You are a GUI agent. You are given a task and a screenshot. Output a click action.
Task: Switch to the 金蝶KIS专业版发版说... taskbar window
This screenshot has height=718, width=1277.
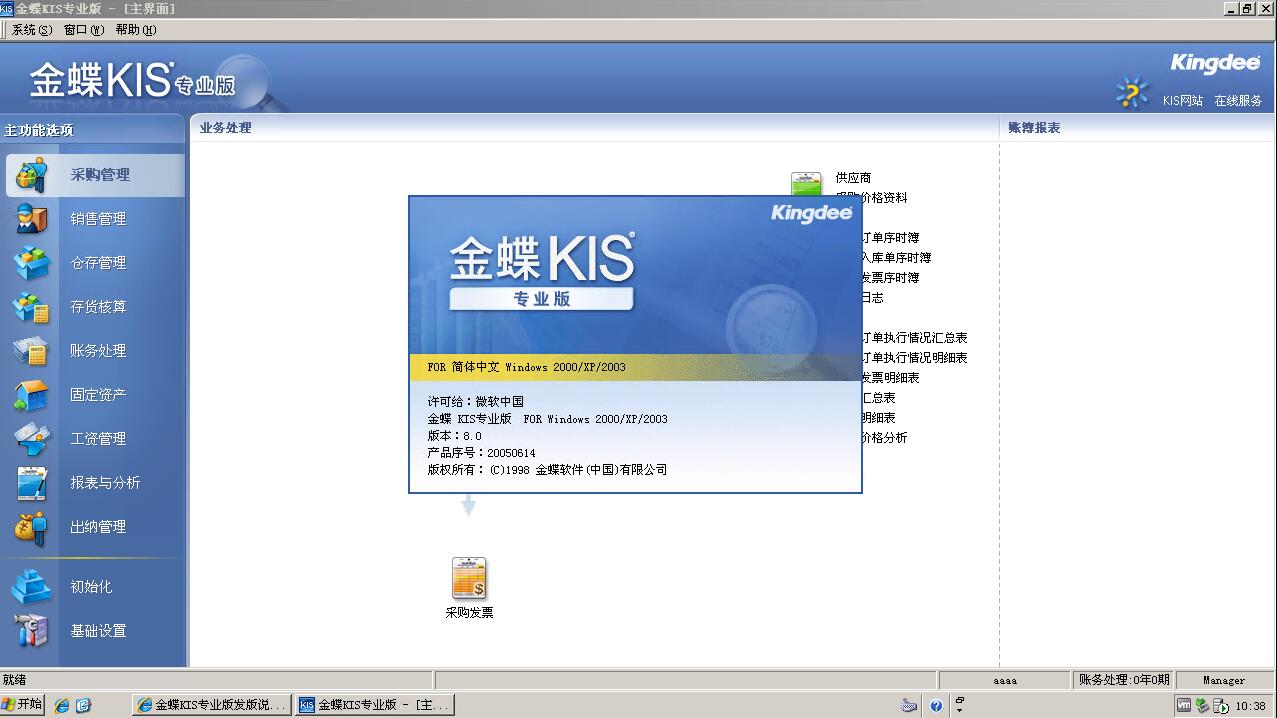[212, 705]
